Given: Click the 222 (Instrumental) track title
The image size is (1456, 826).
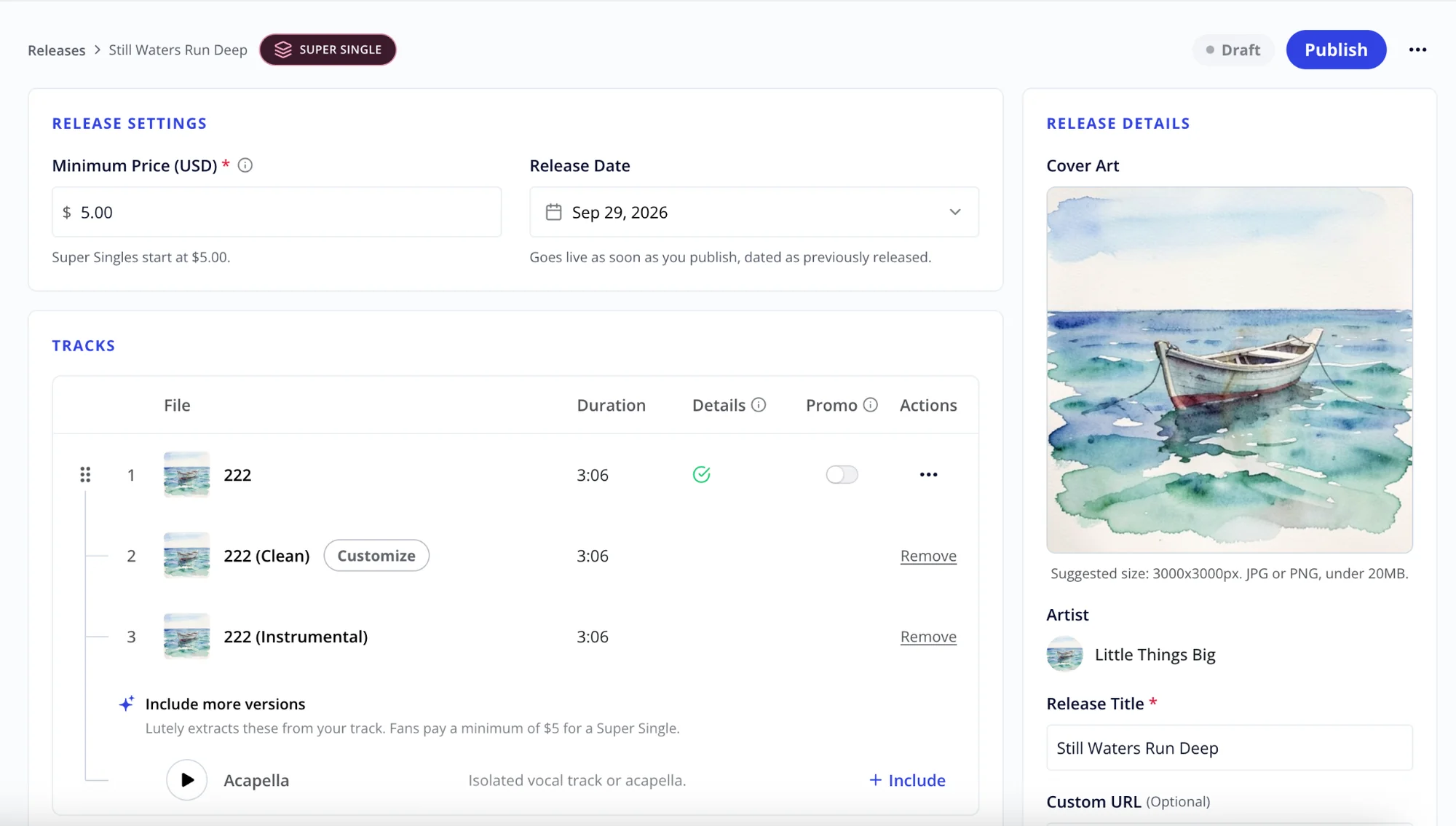Looking at the screenshot, I should pos(296,637).
